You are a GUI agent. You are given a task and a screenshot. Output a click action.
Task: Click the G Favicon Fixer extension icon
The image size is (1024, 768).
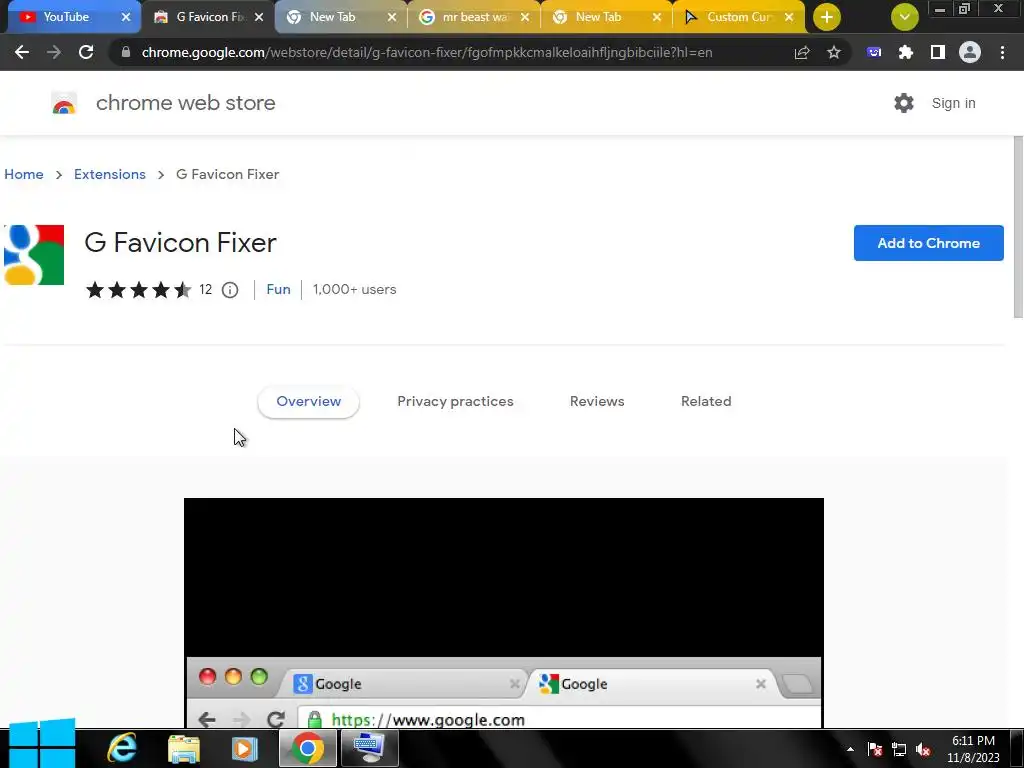point(34,255)
